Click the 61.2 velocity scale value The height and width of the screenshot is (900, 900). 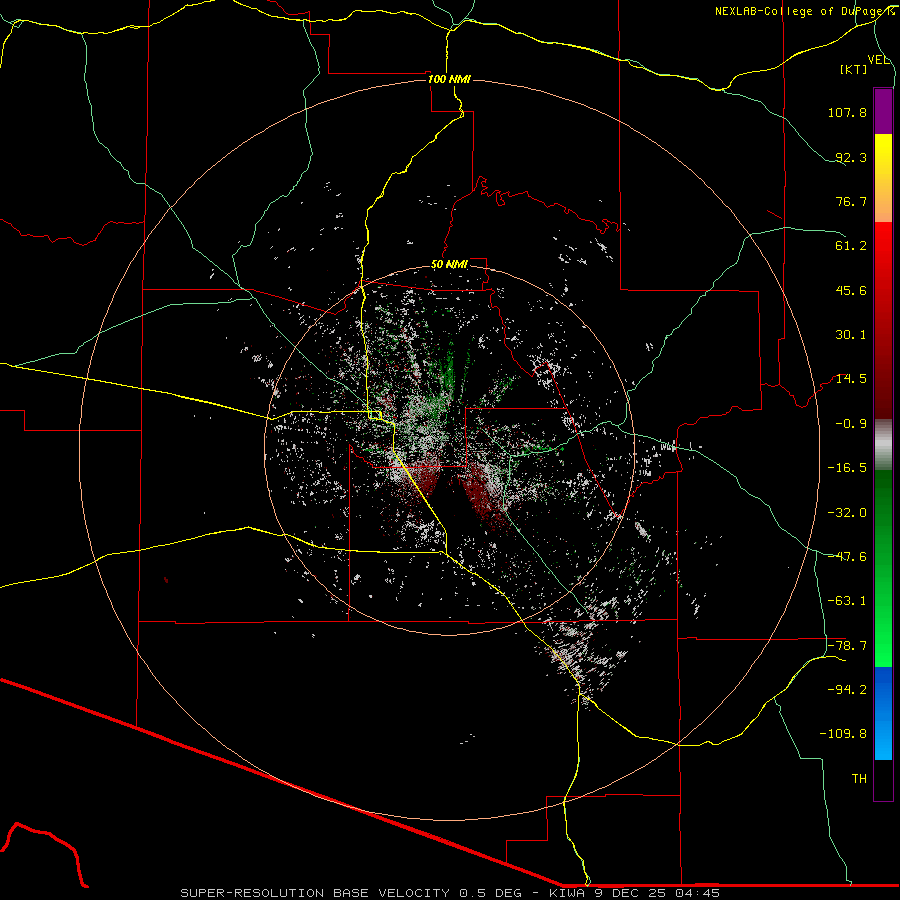(851, 246)
